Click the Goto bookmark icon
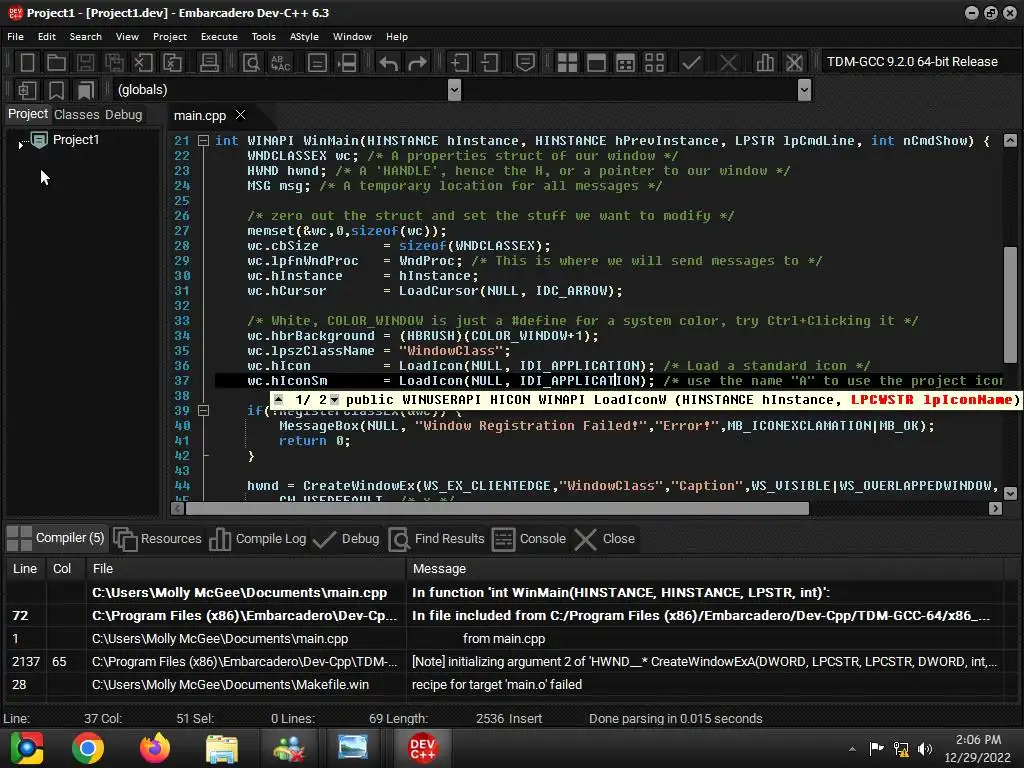The image size is (1024, 768). coord(86,90)
